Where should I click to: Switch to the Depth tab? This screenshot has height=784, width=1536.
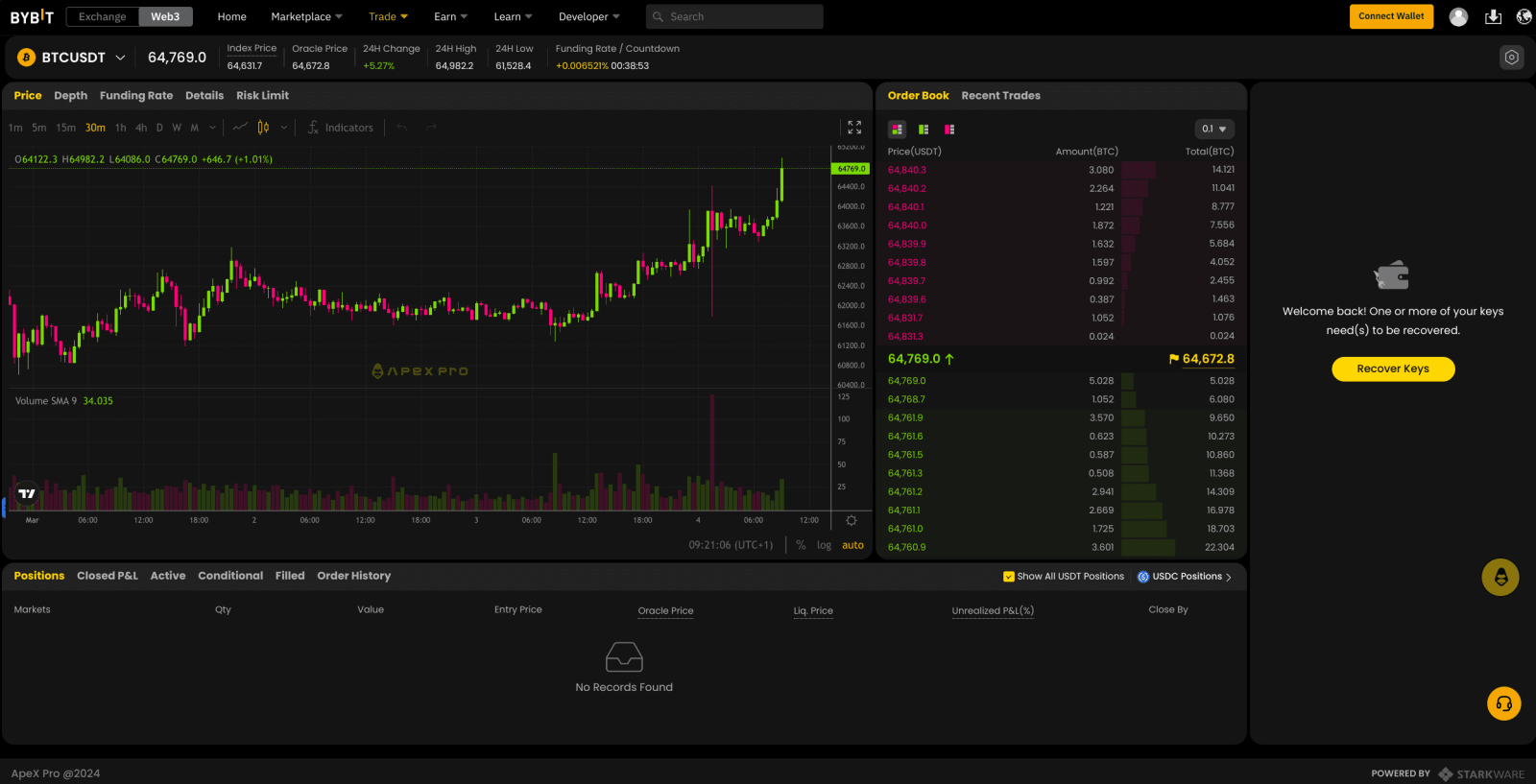(x=71, y=96)
